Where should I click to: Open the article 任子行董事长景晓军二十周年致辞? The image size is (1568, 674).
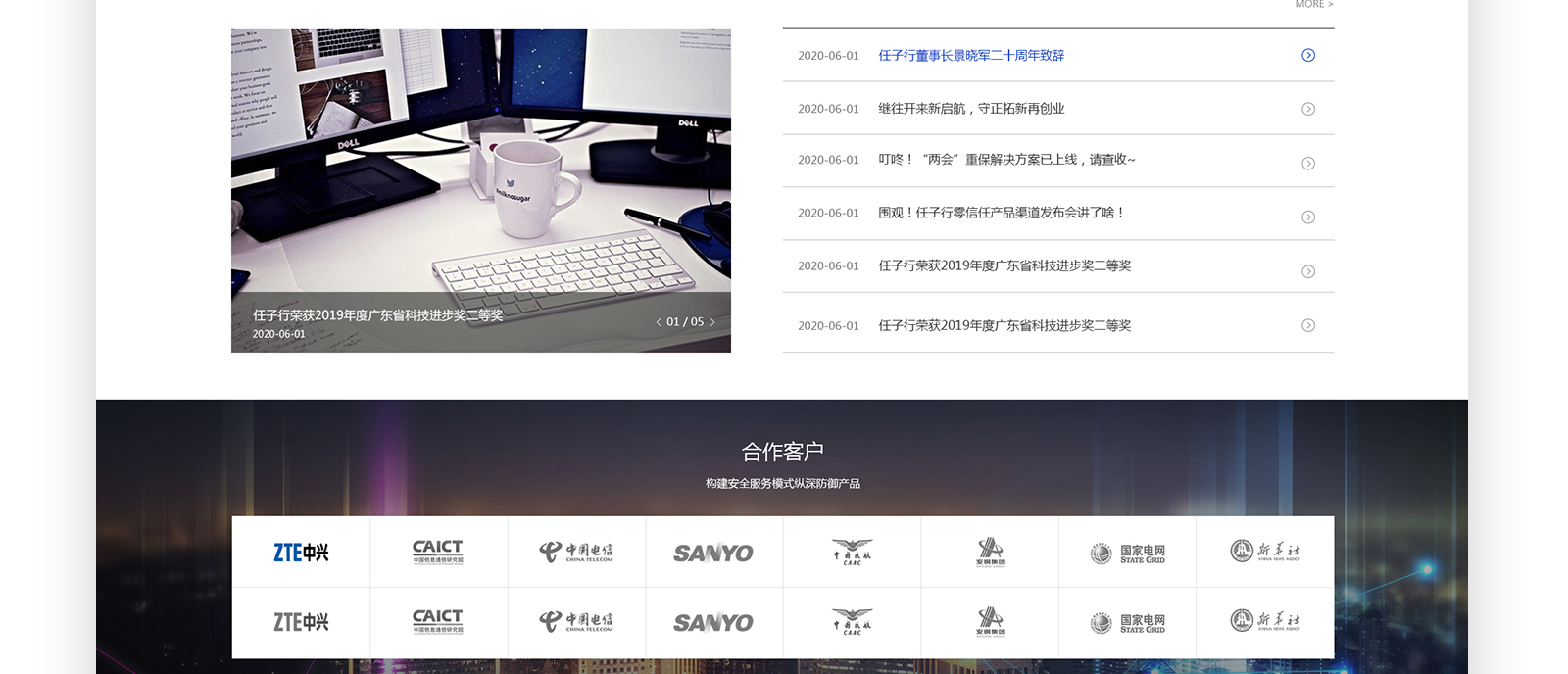click(970, 56)
